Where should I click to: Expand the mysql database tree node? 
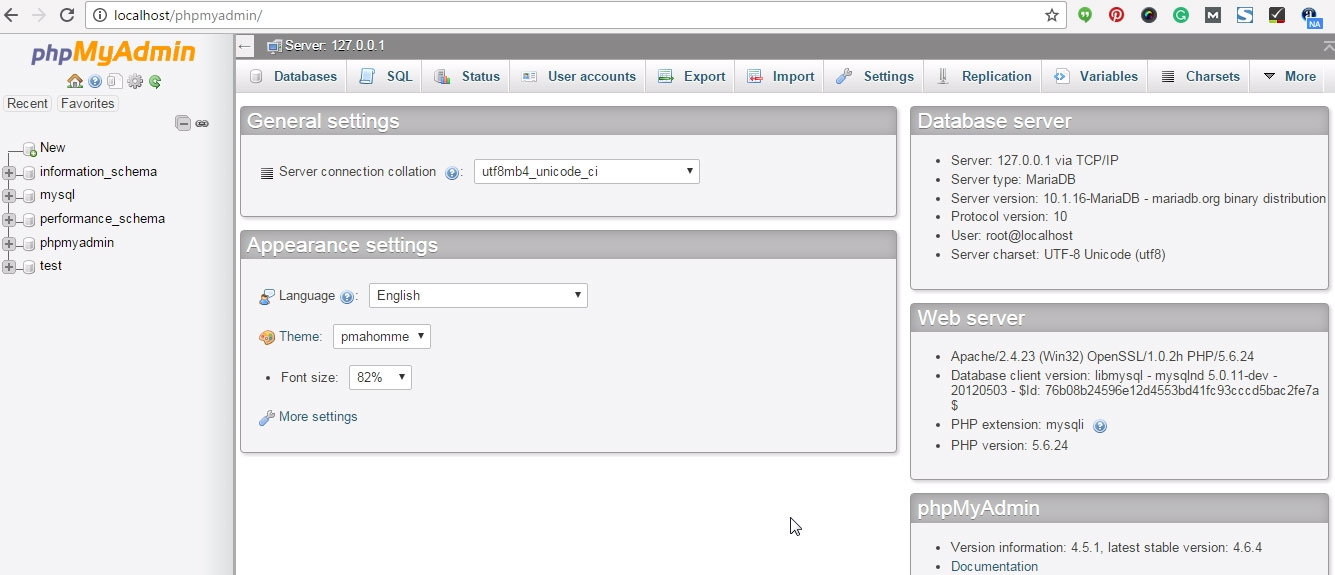[x=10, y=196]
